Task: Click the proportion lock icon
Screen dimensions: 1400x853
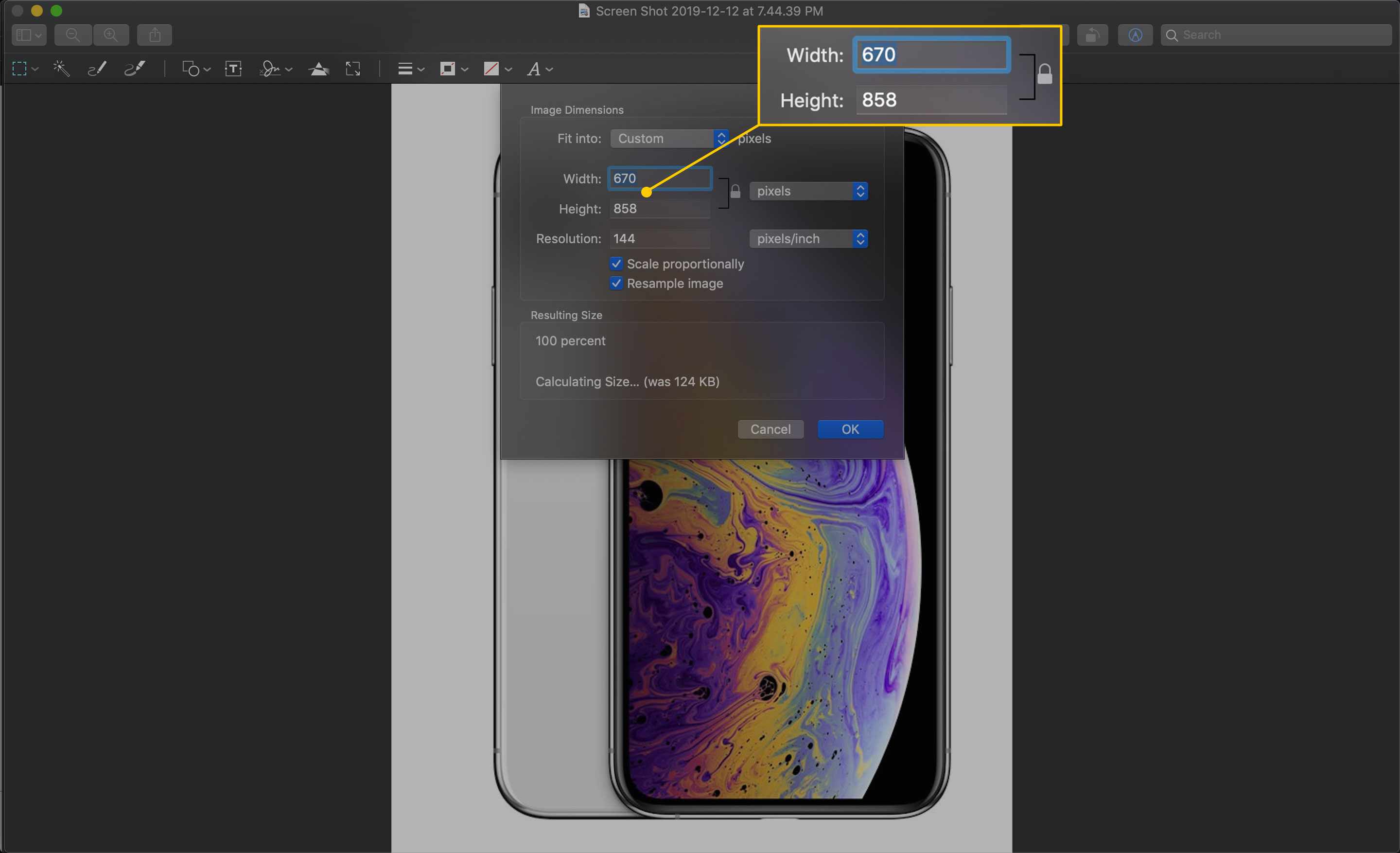Action: coord(735,192)
